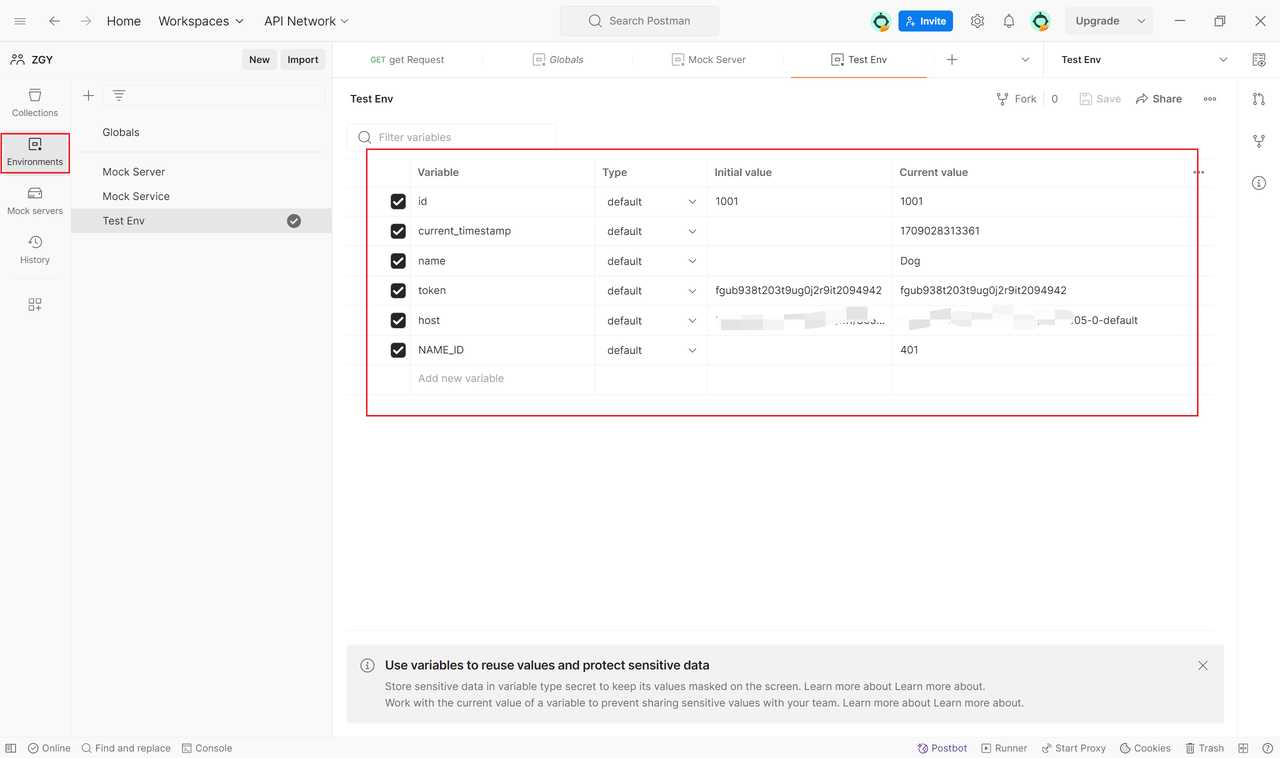1280x758 pixels.
Task: Go forward with the right arrow
Action: point(86,21)
